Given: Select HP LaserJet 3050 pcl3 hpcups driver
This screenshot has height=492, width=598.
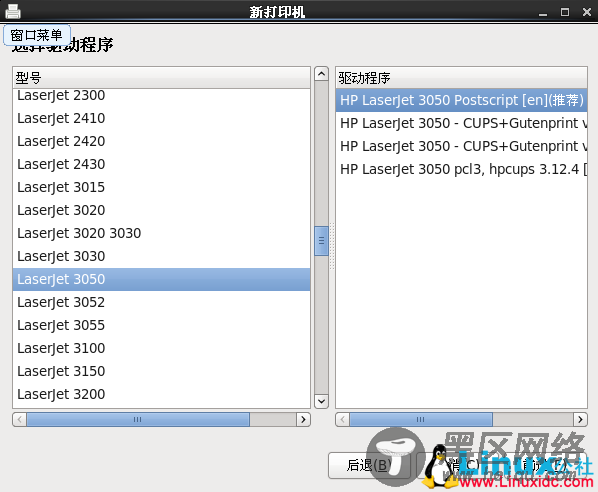Looking at the screenshot, I should click(x=461, y=169).
